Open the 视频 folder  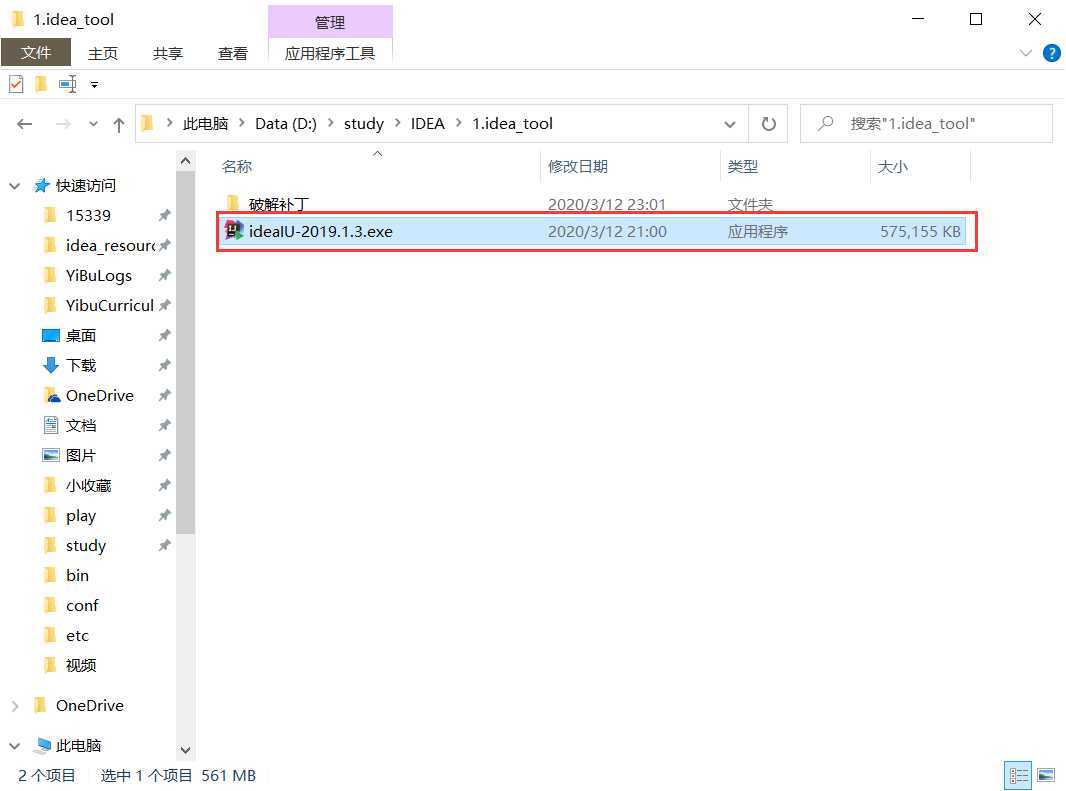(x=80, y=665)
